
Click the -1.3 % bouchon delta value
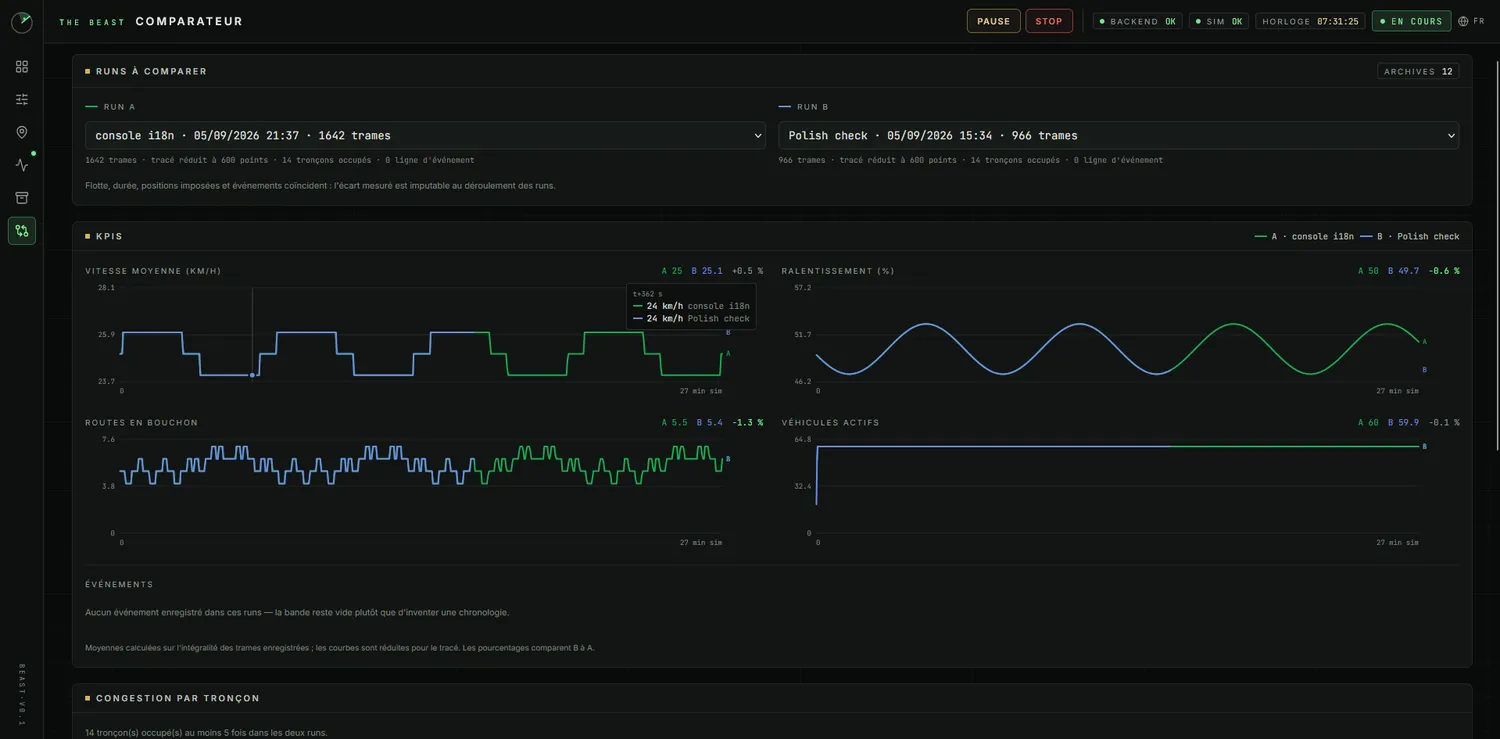coord(747,423)
